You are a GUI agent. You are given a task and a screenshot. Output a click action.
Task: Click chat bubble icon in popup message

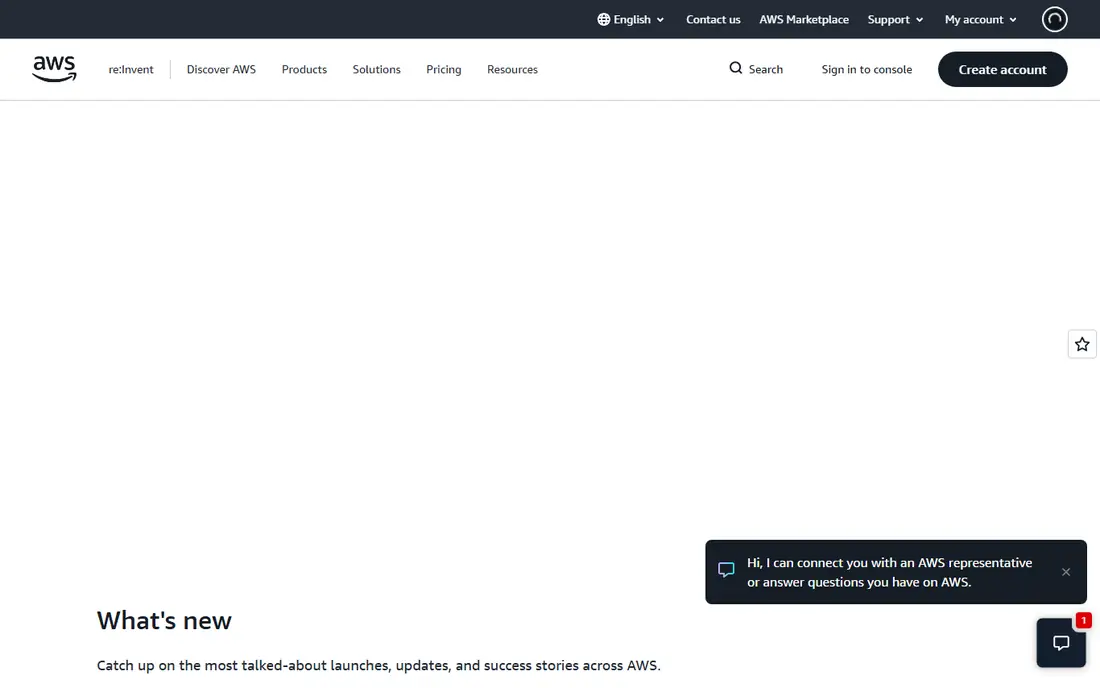(726, 569)
